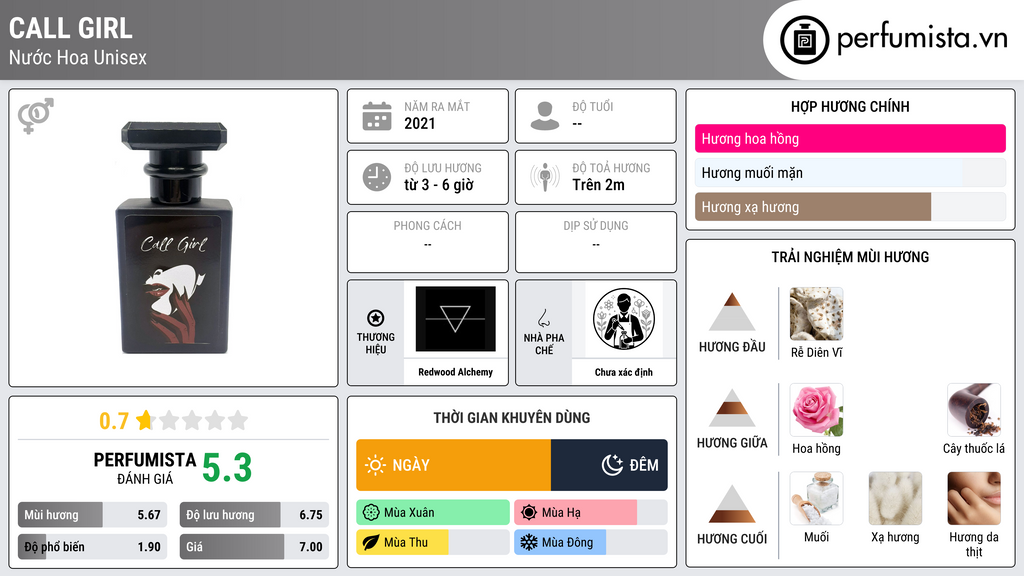The image size is (1024, 576).
Task: Click the Nước Hoa Unisex subtitle
Action: pos(78,57)
